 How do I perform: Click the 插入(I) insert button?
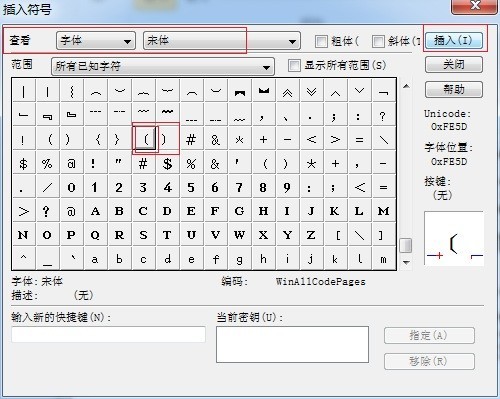[x=454, y=41]
